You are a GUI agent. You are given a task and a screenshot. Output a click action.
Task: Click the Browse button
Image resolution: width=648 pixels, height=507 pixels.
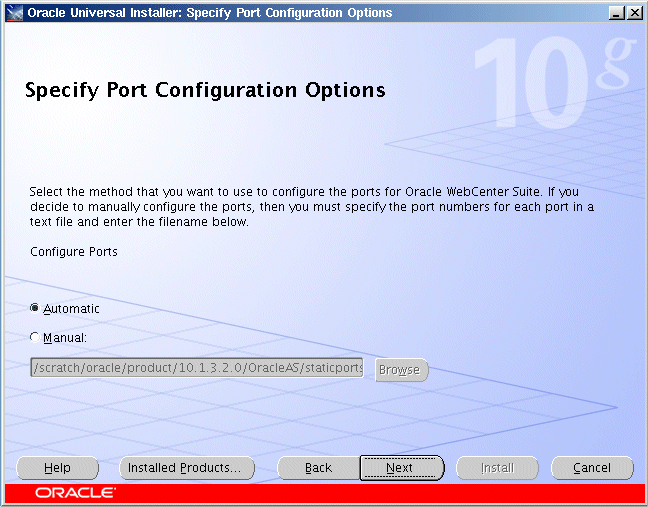click(401, 370)
